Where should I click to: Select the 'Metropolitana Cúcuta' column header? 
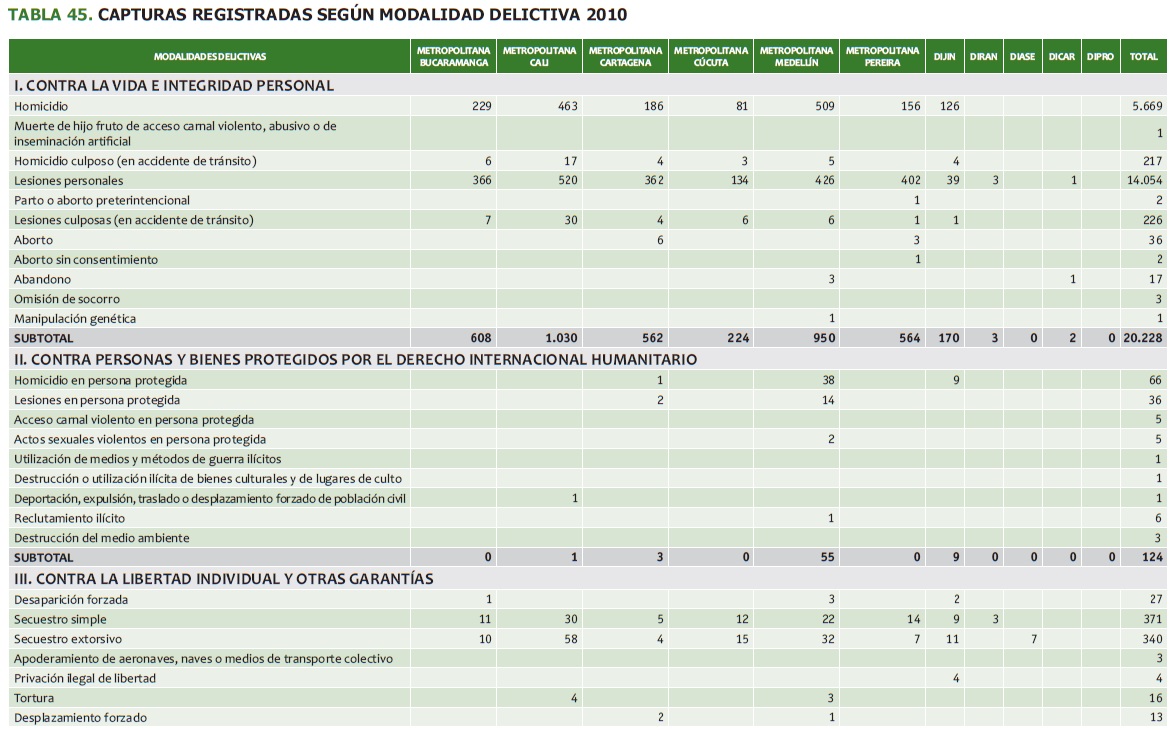point(711,57)
